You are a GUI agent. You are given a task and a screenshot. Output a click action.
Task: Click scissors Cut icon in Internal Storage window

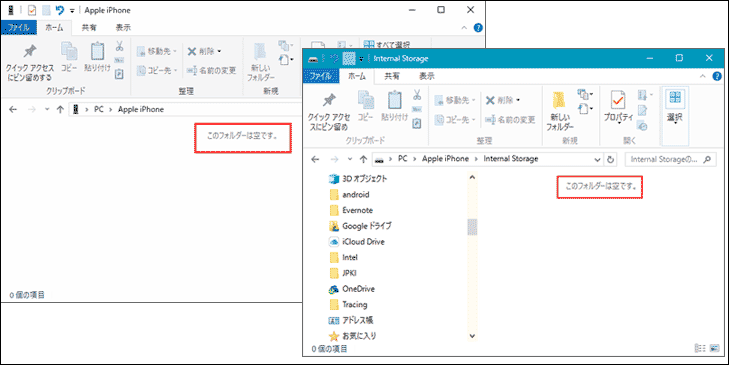pyautogui.click(x=417, y=95)
